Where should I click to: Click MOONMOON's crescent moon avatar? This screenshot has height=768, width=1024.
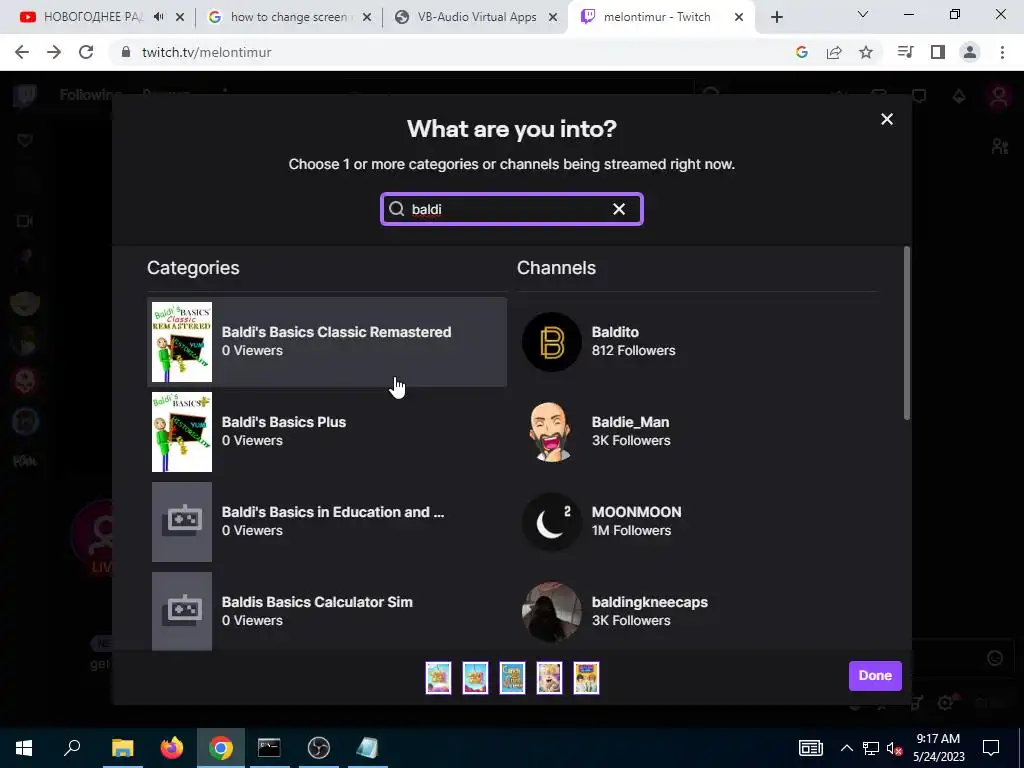[552, 522]
